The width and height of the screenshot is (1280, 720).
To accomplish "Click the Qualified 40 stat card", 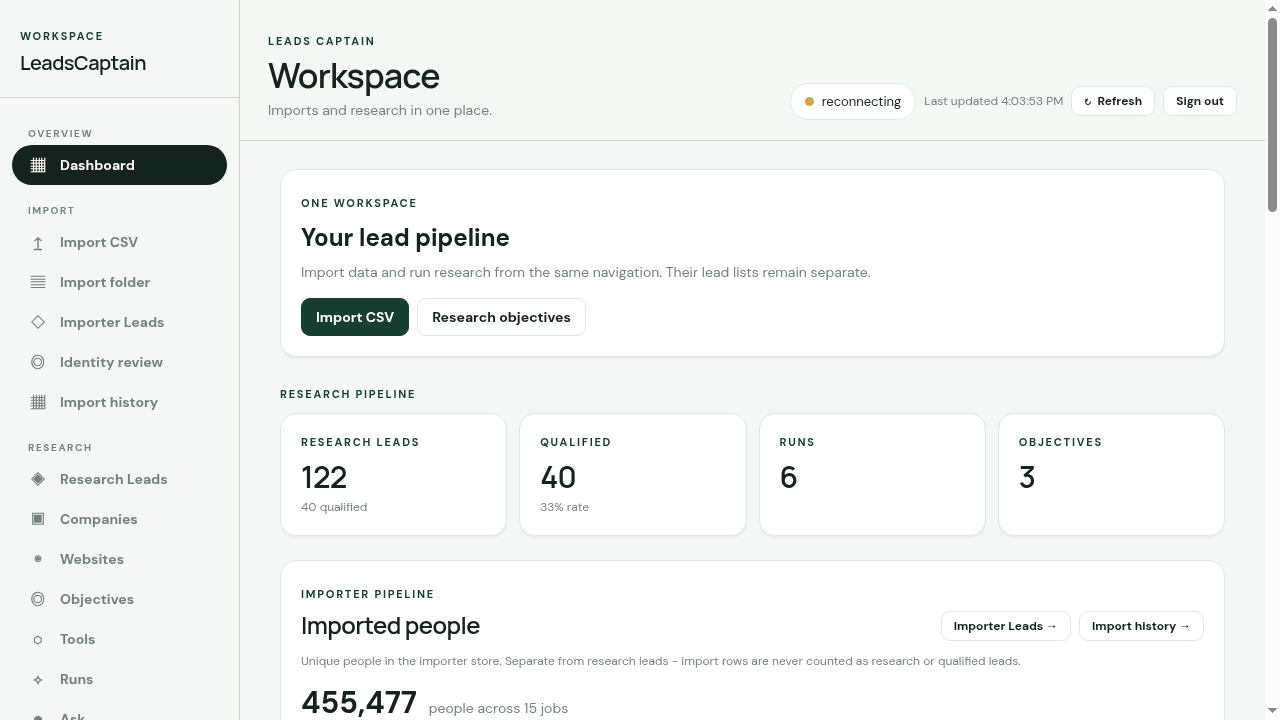I will [633, 475].
